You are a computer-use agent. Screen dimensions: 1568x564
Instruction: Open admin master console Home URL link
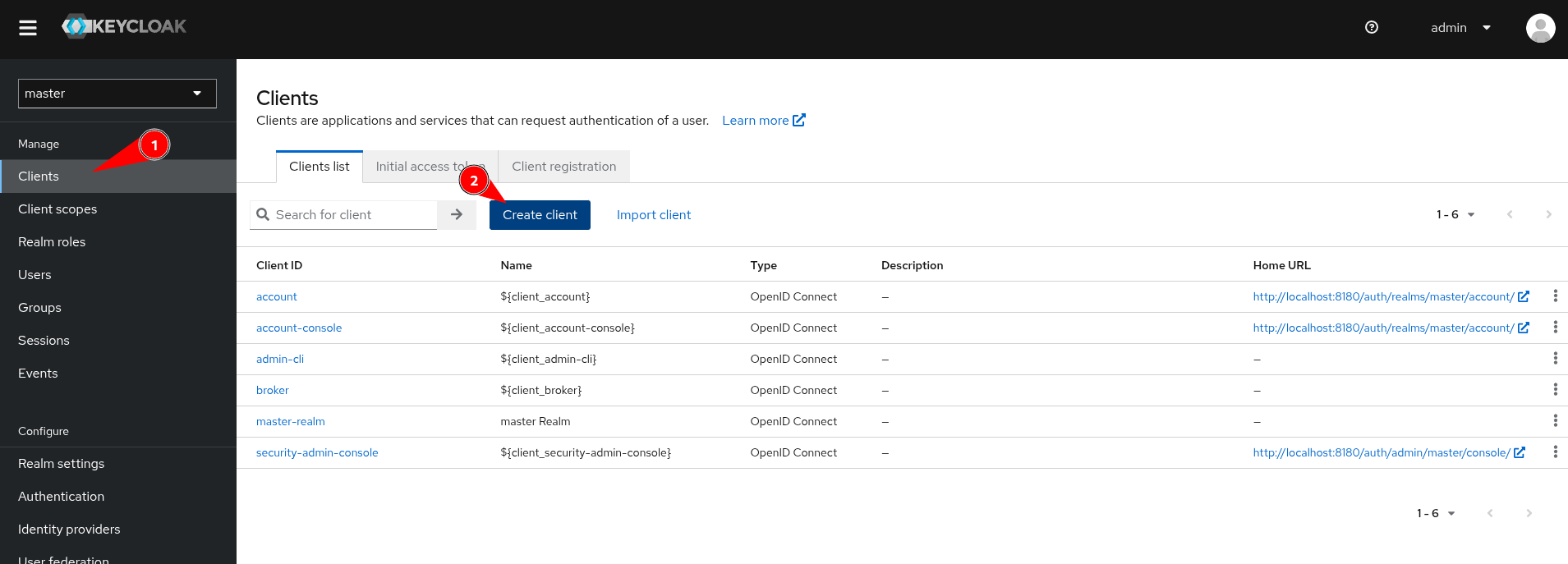1389,452
